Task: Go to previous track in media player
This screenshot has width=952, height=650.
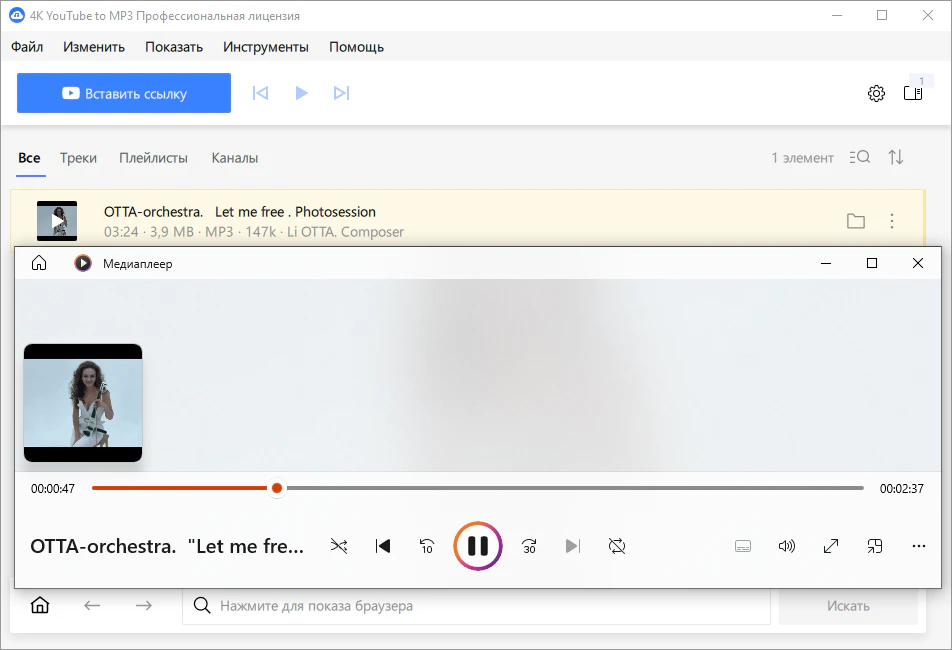Action: pos(382,546)
